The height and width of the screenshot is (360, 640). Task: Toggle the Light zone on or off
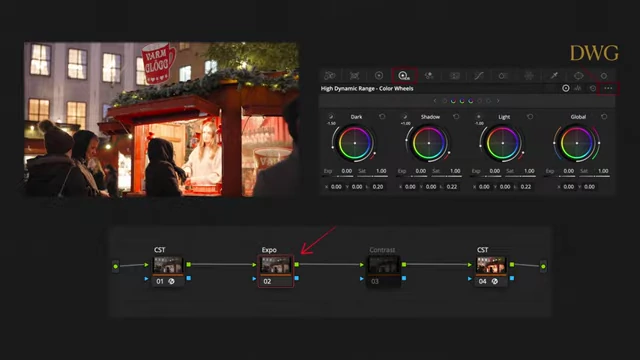click(x=478, y=117)
